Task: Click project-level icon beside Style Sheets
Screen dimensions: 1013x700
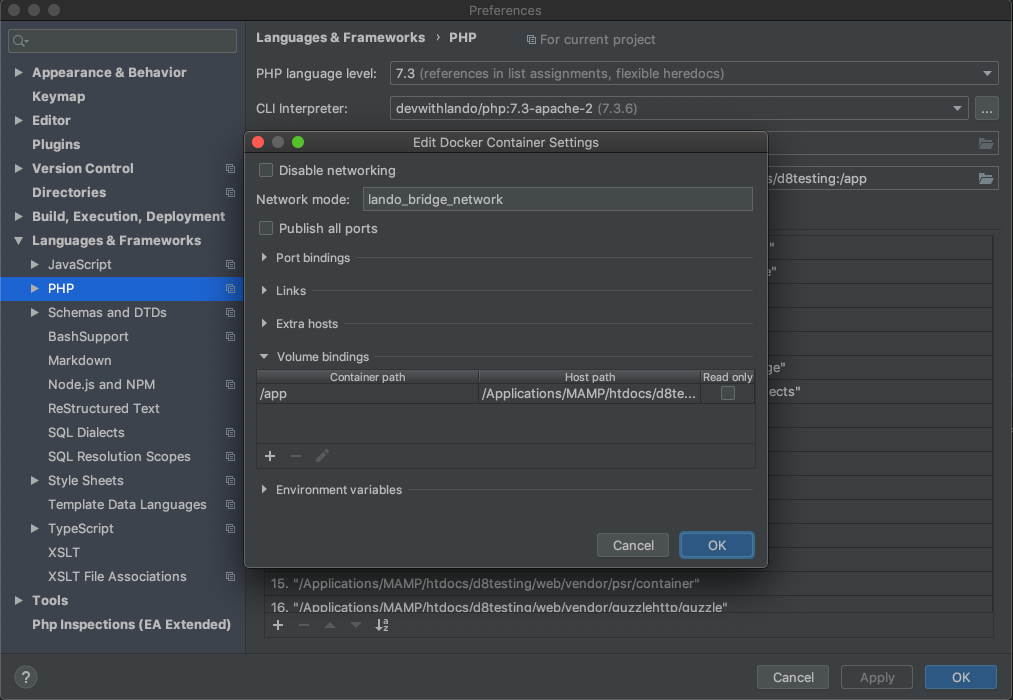Action: click(x=230, y=480)
